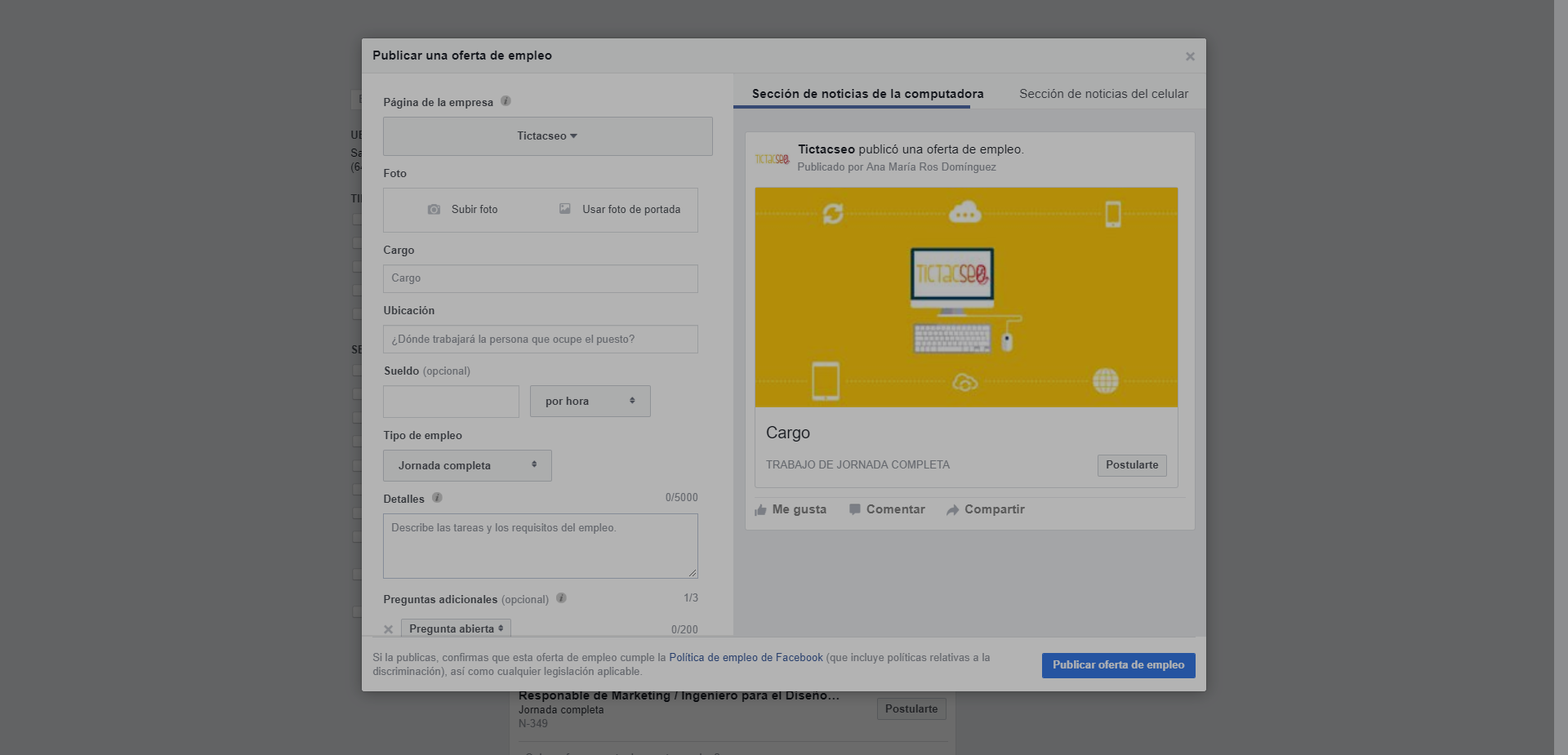The image size is (1568, 755).
Task: Click the picture icon for Usar foto de portada
Action: (564, 209)
